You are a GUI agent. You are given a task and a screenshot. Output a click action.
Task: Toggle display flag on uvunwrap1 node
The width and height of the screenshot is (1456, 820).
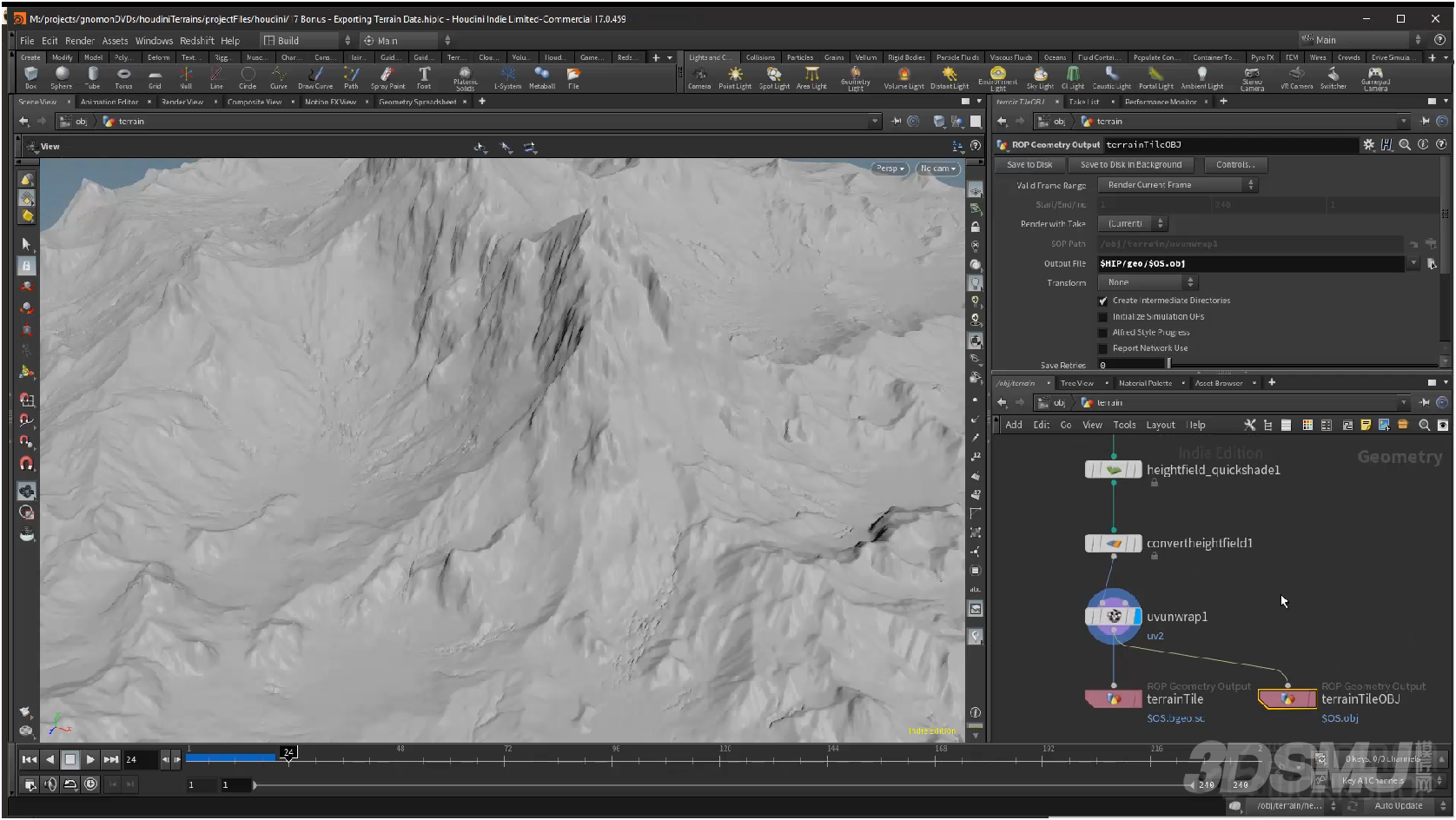[x=1137, y=617]
